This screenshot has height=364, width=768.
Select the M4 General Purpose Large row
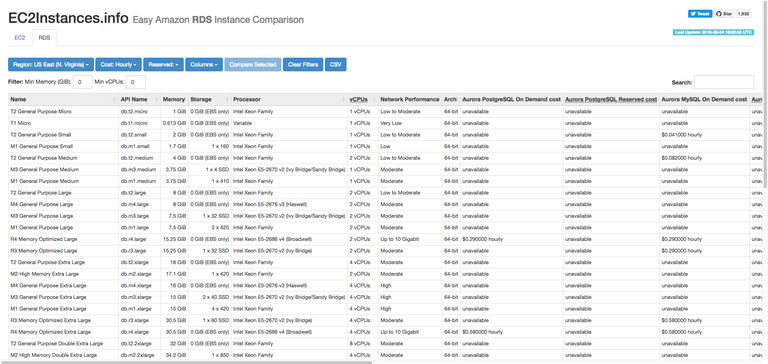[x=384, y=204]
